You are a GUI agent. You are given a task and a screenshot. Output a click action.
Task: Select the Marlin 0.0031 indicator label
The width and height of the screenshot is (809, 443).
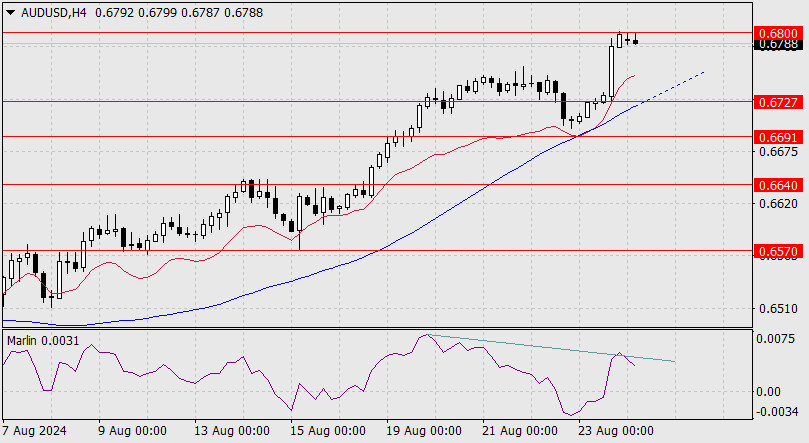tap(43, 341)
